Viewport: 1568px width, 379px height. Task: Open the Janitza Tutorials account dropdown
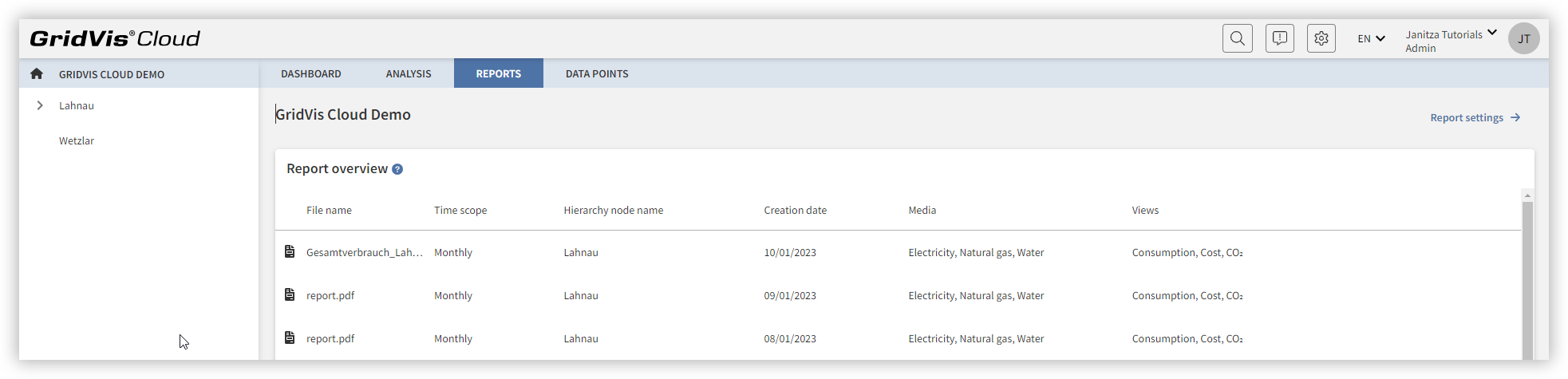[1451, 41]
